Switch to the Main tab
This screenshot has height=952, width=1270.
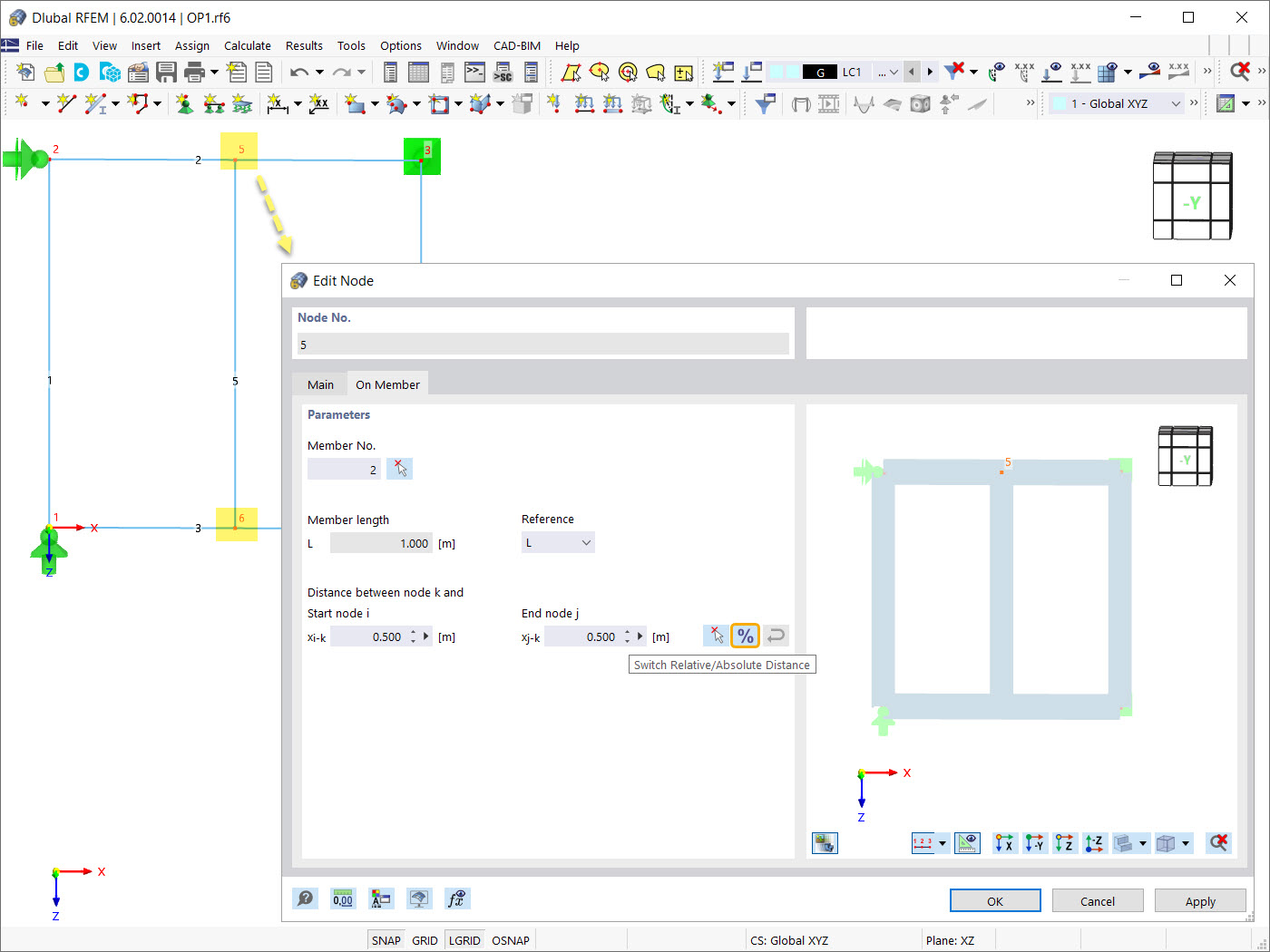click(320, 384)
